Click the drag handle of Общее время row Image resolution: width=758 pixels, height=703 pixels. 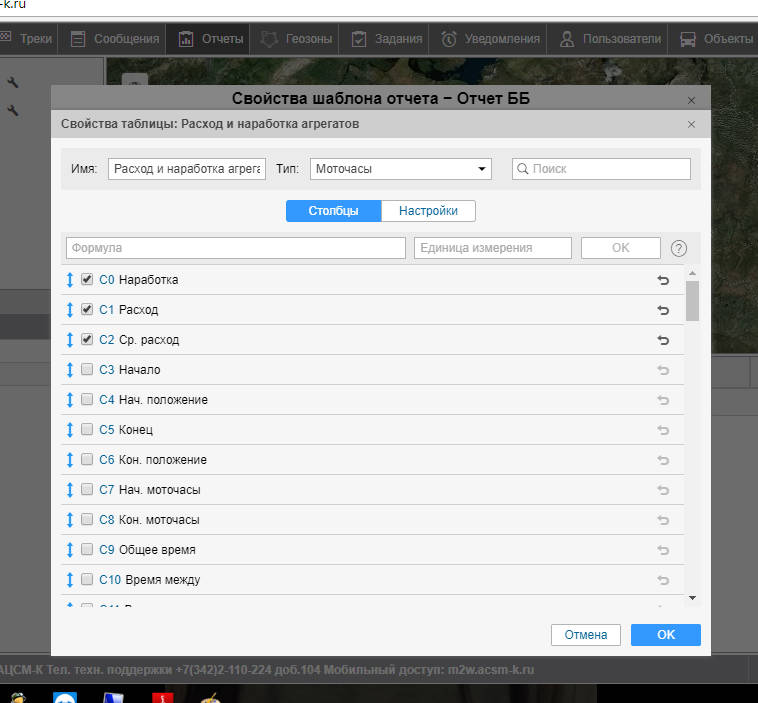[x=70, y=550]
